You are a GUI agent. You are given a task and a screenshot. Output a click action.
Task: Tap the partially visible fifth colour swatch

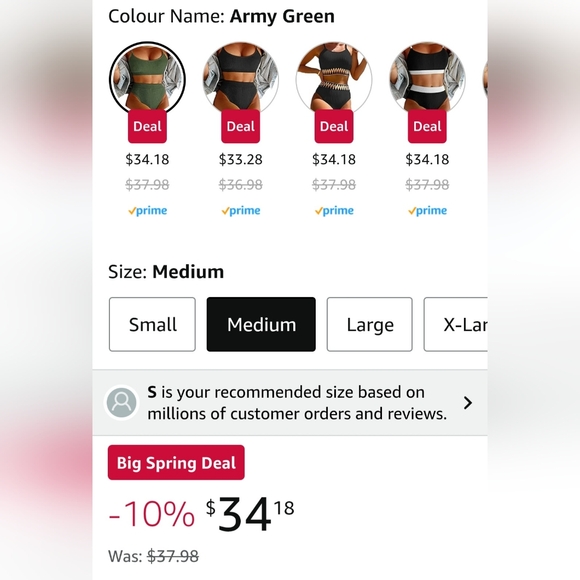tap(485, 79)
